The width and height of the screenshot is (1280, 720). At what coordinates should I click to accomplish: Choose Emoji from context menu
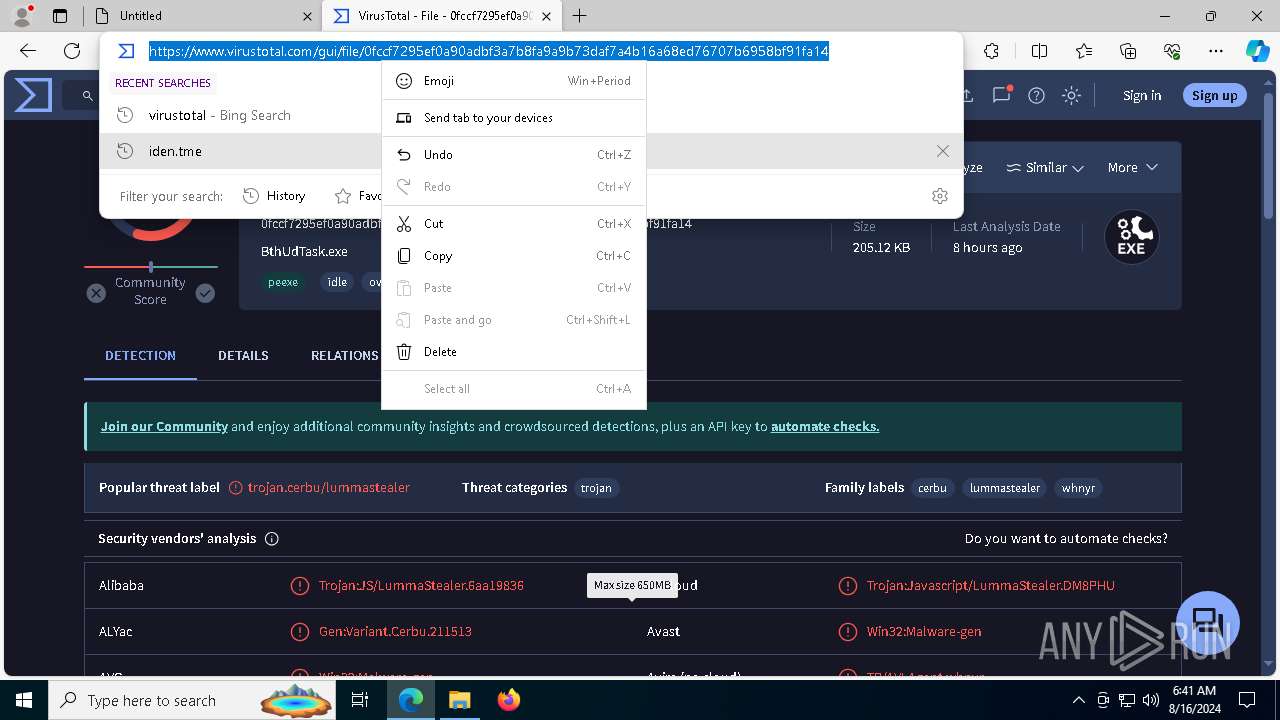(x=514, y=81)
